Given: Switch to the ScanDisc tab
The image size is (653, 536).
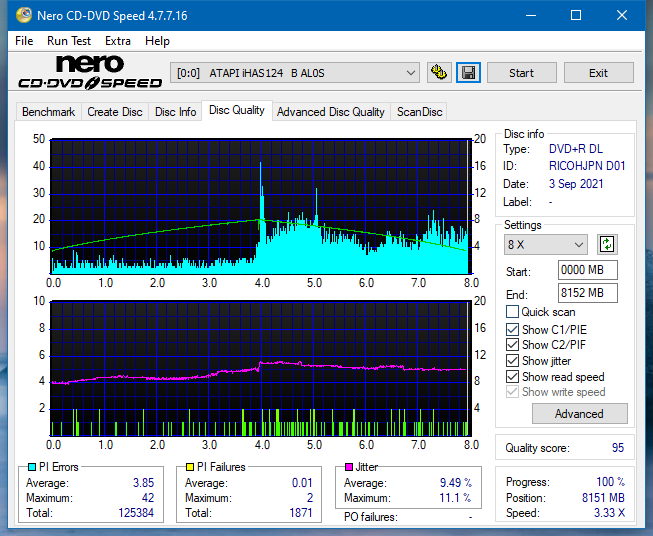Looking at the screenshot, I should tap(419, 112).
